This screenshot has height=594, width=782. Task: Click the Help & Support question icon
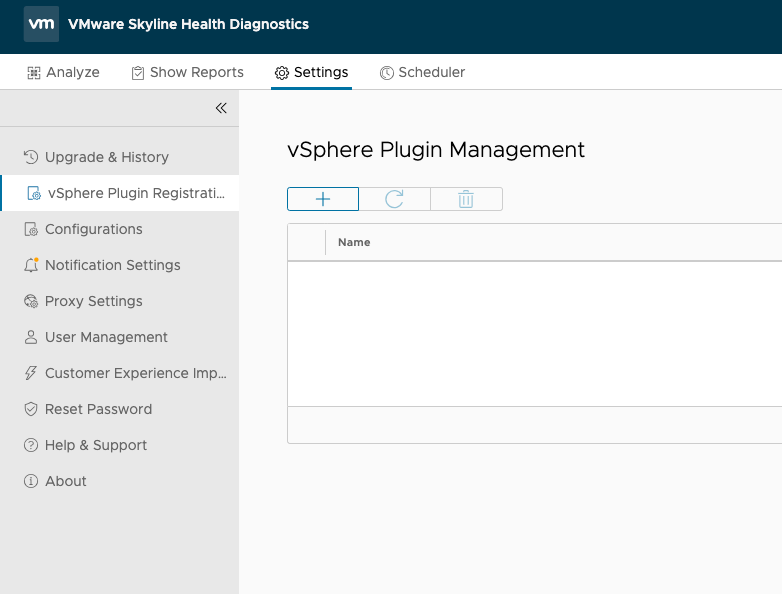(x=31, y=445)
